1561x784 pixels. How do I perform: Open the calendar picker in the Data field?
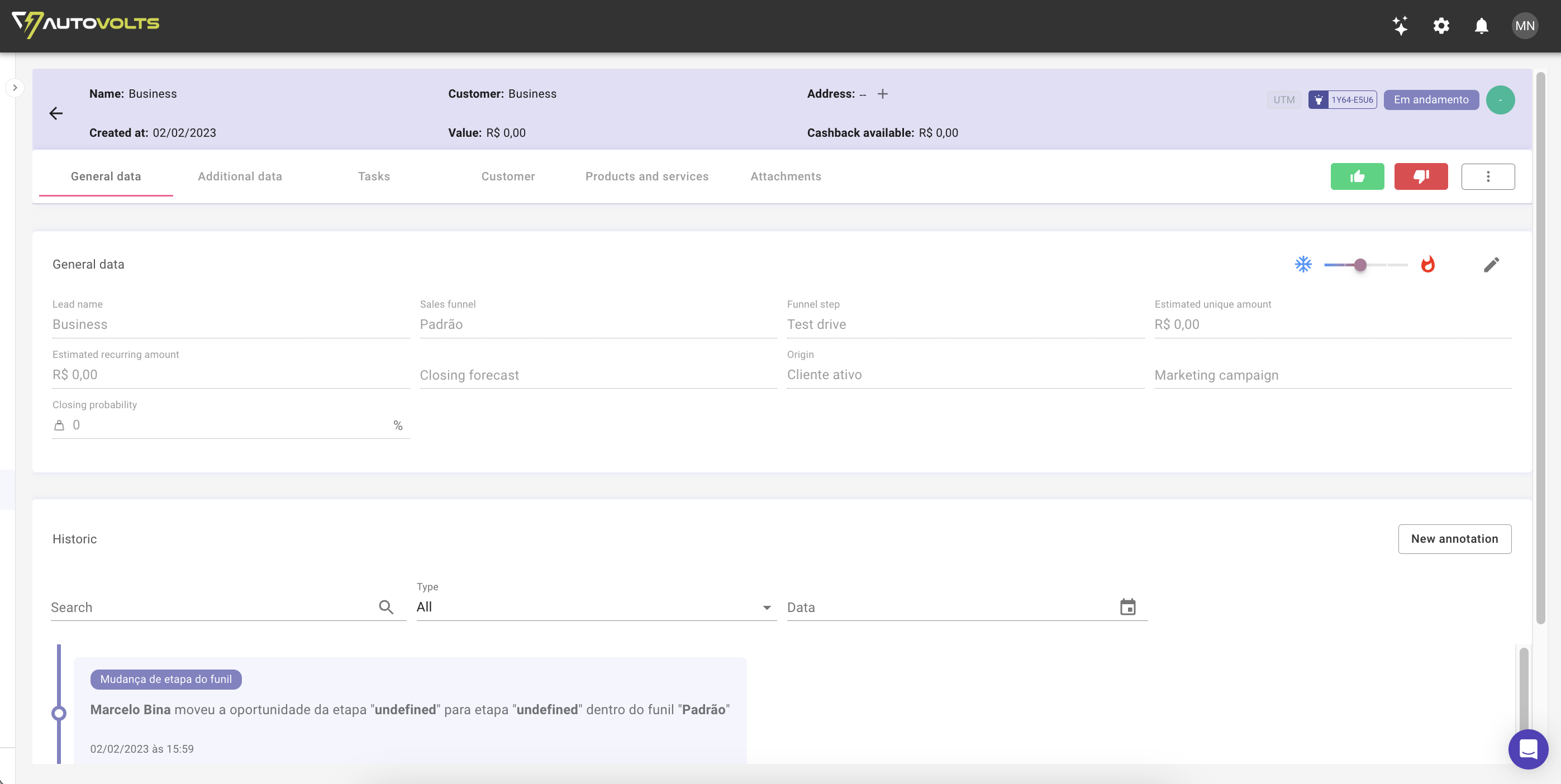point(1127,606)
